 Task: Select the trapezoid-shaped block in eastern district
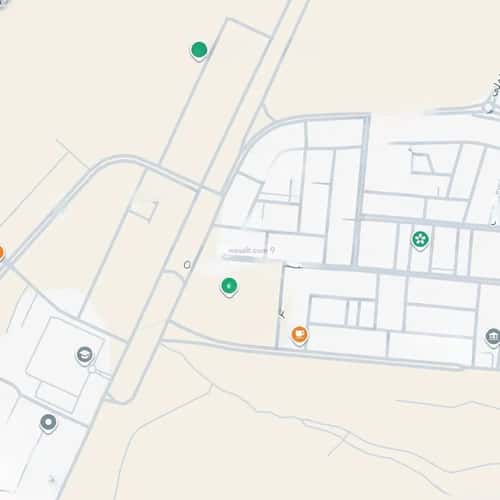(422, 163)
